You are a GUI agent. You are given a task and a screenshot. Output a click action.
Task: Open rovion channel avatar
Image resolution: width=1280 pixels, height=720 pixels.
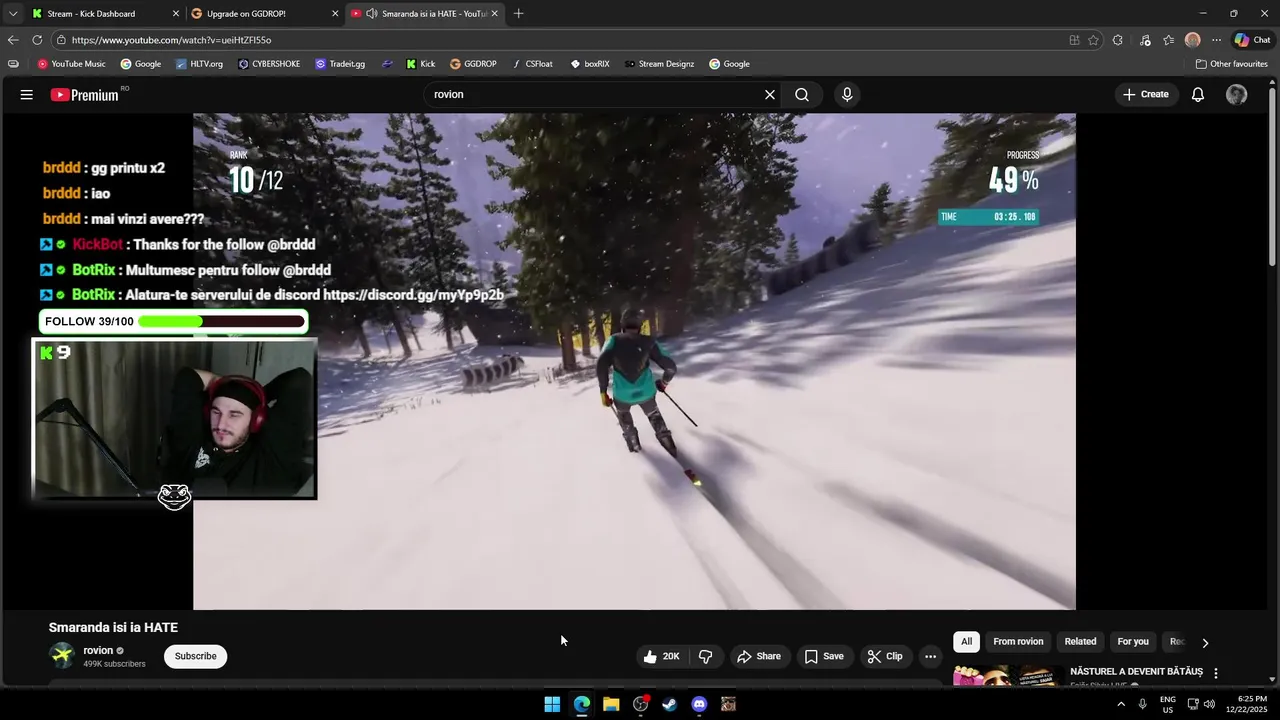point(62,656)
